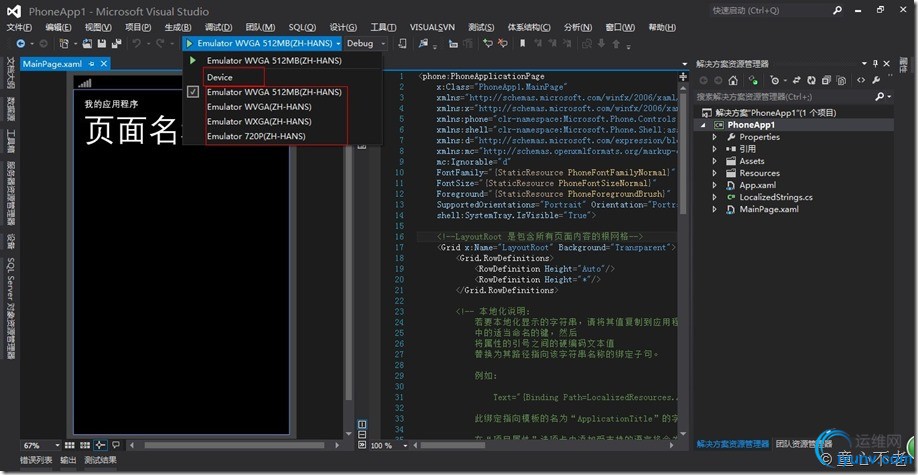
Task: Click the Undo icon in the toolbar
Action: click(134, 44)
